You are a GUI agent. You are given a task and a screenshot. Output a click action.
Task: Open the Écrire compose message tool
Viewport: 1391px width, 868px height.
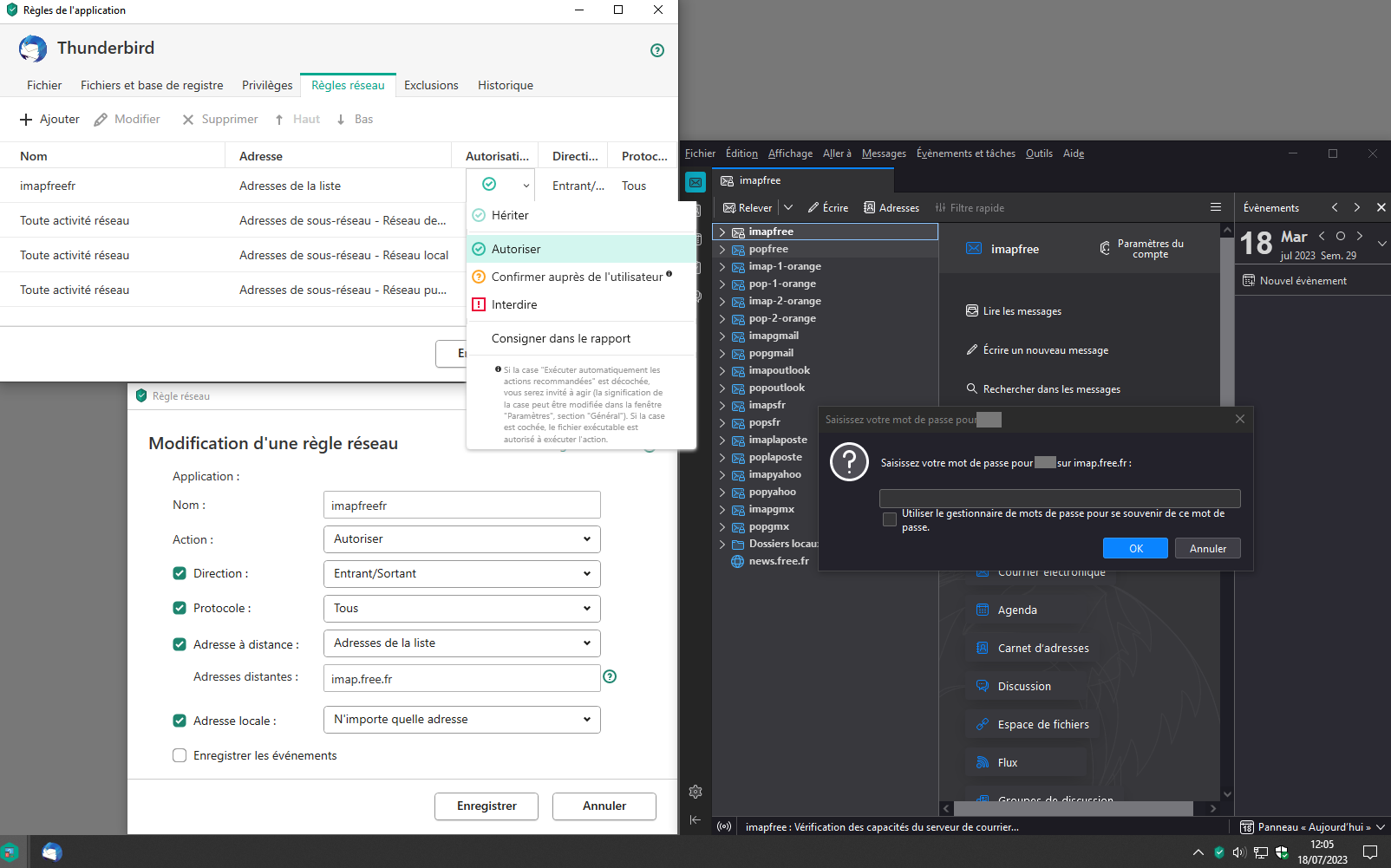click(x=828, y=208)
